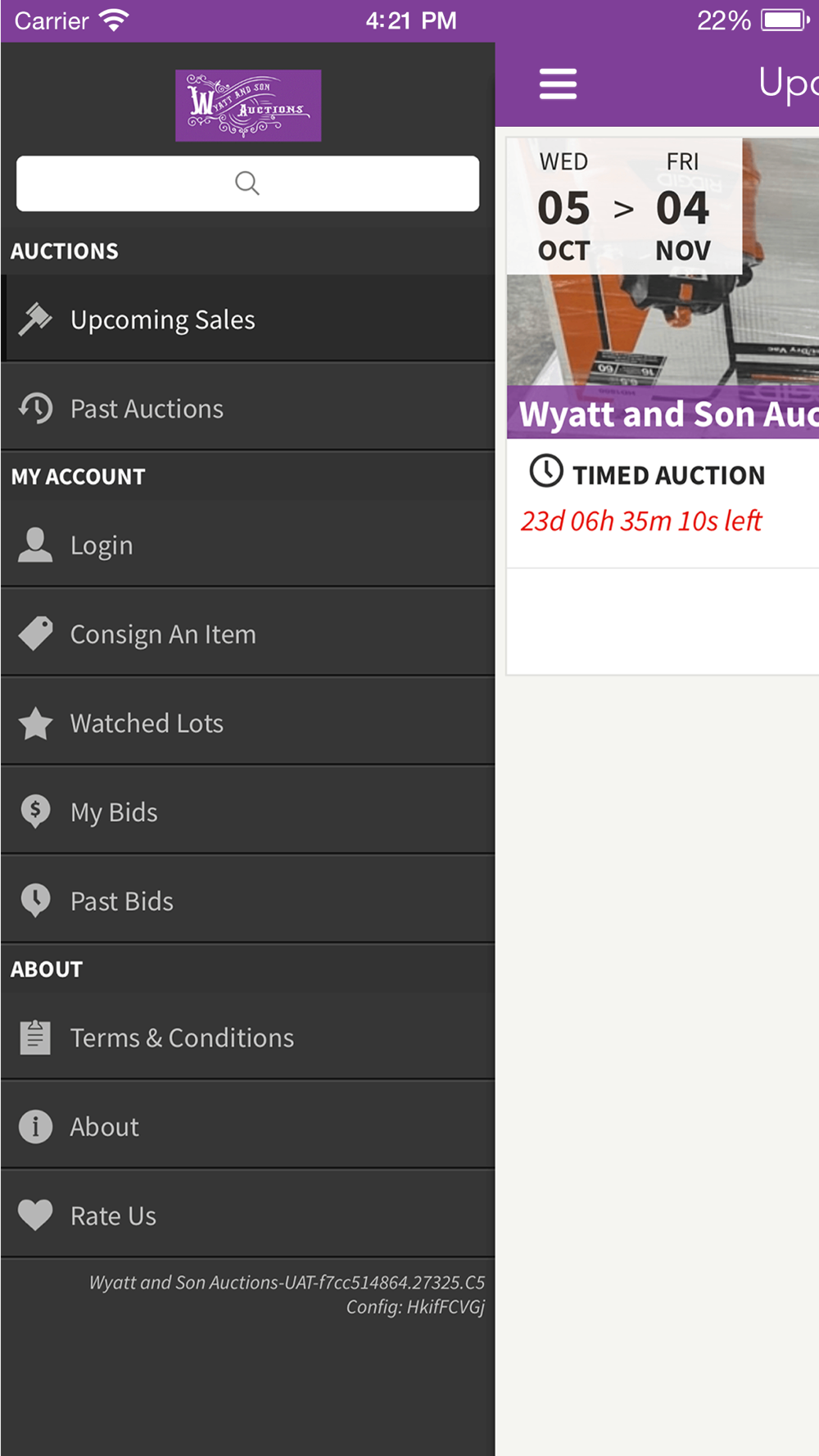The height and width of the screenshot is (1456, 819).
Task: Tap the star icon for Watched Lots
Action: 35,723
